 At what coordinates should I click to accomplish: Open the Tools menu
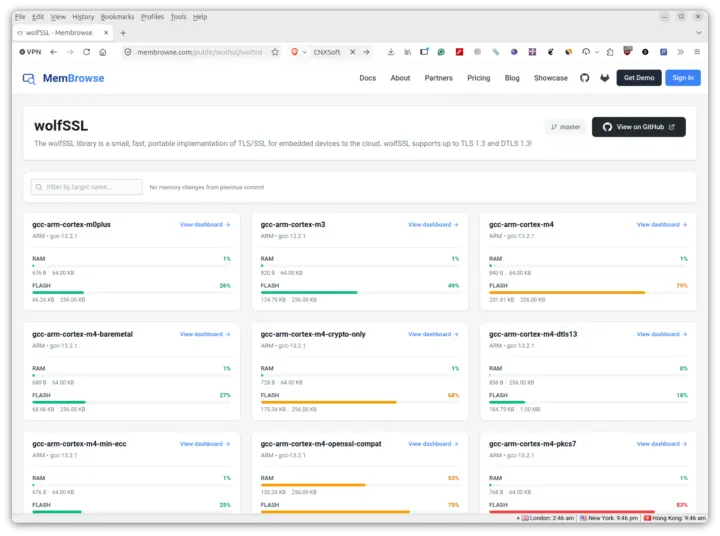click(179, 17)
